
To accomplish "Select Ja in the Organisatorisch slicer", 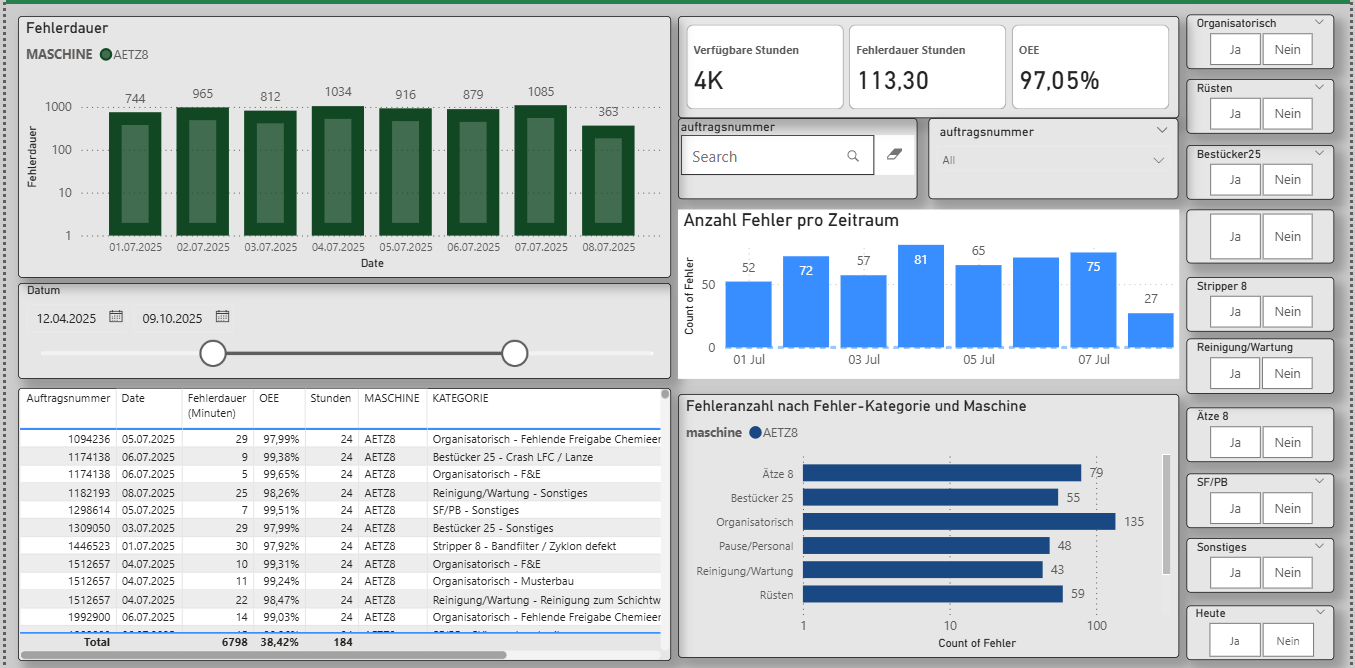I will click(x=1235, y=49).
